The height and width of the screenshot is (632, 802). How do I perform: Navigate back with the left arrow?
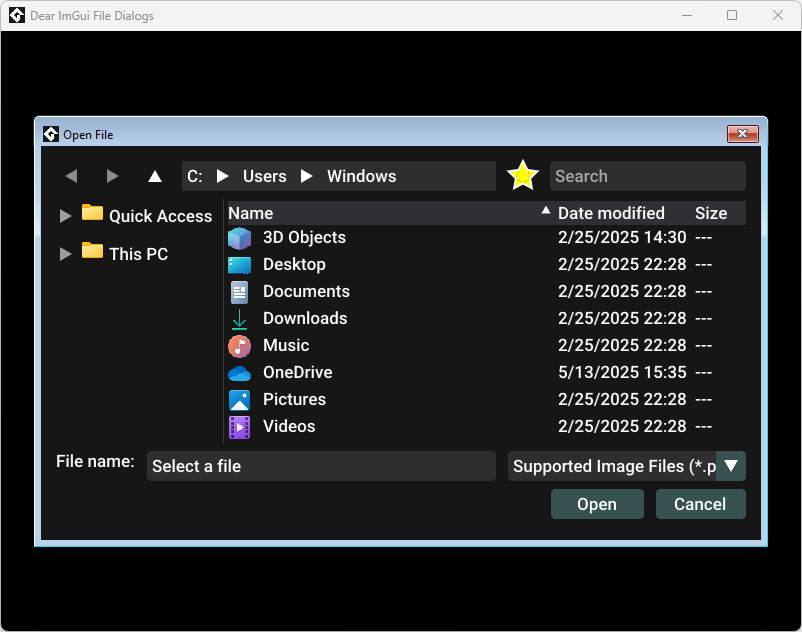(x=72, y=176)
